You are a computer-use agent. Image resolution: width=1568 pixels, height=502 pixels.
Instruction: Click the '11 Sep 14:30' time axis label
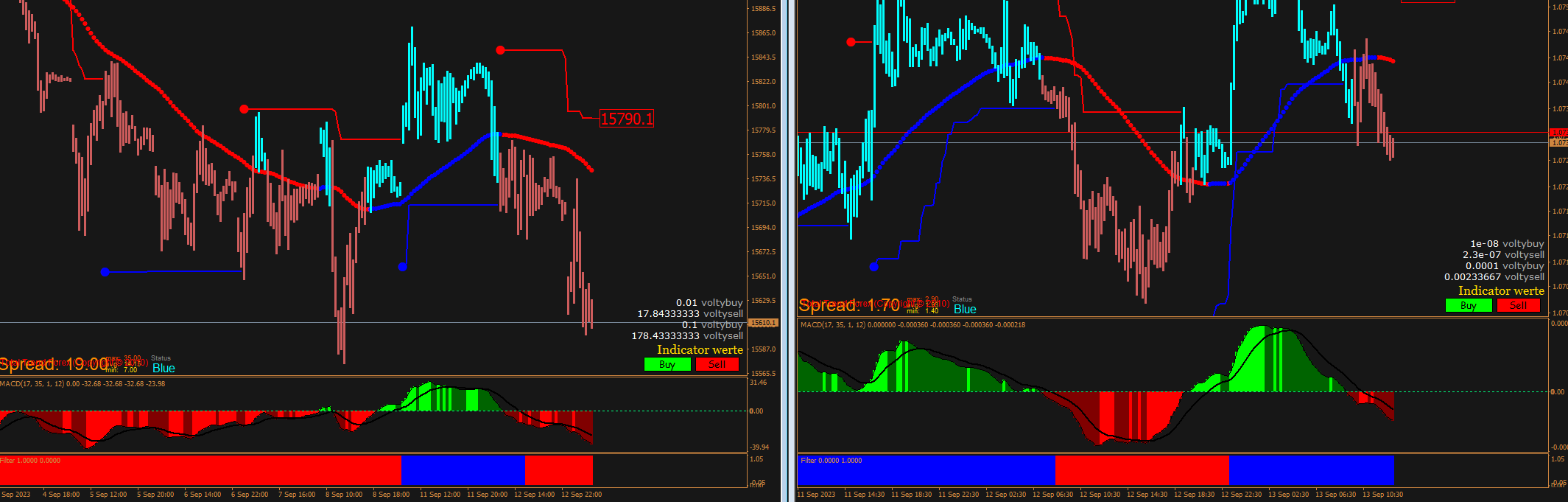coord(865,495)
